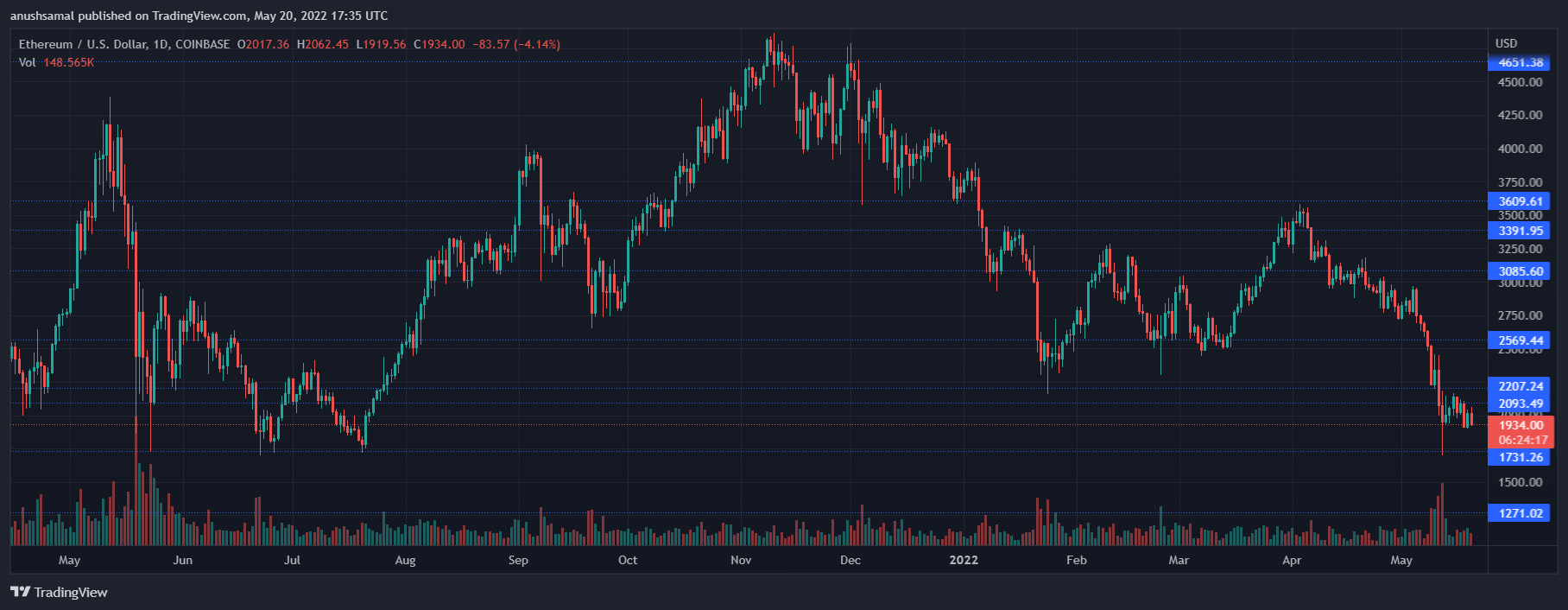Click the 2022 year time axis label

tap(964, 560)
